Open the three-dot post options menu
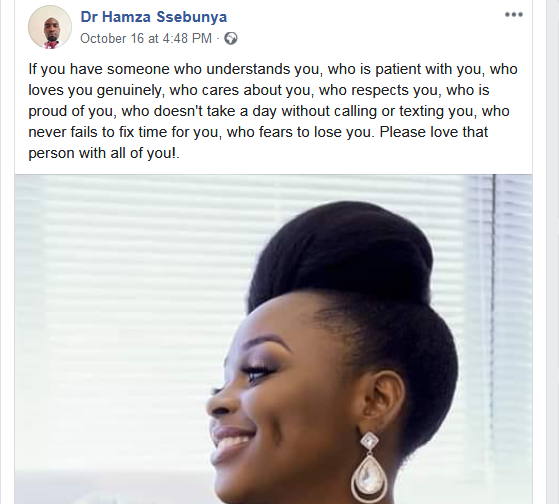Image resolution: width=559 pixels, height=504 pixels. coord(514,15)
